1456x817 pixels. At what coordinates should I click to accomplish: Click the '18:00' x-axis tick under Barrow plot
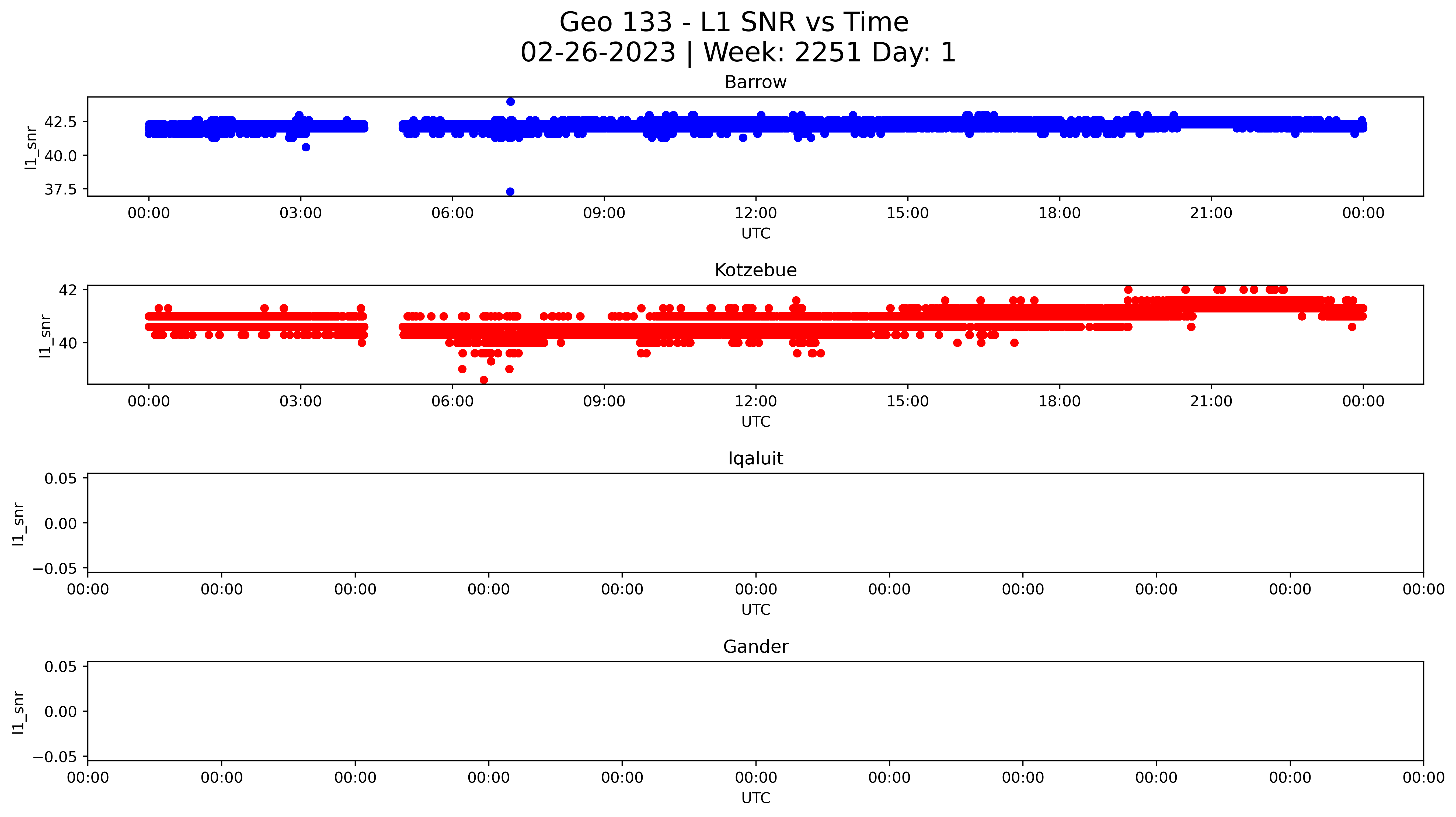pyautogui.click(x=1059, y=213)
